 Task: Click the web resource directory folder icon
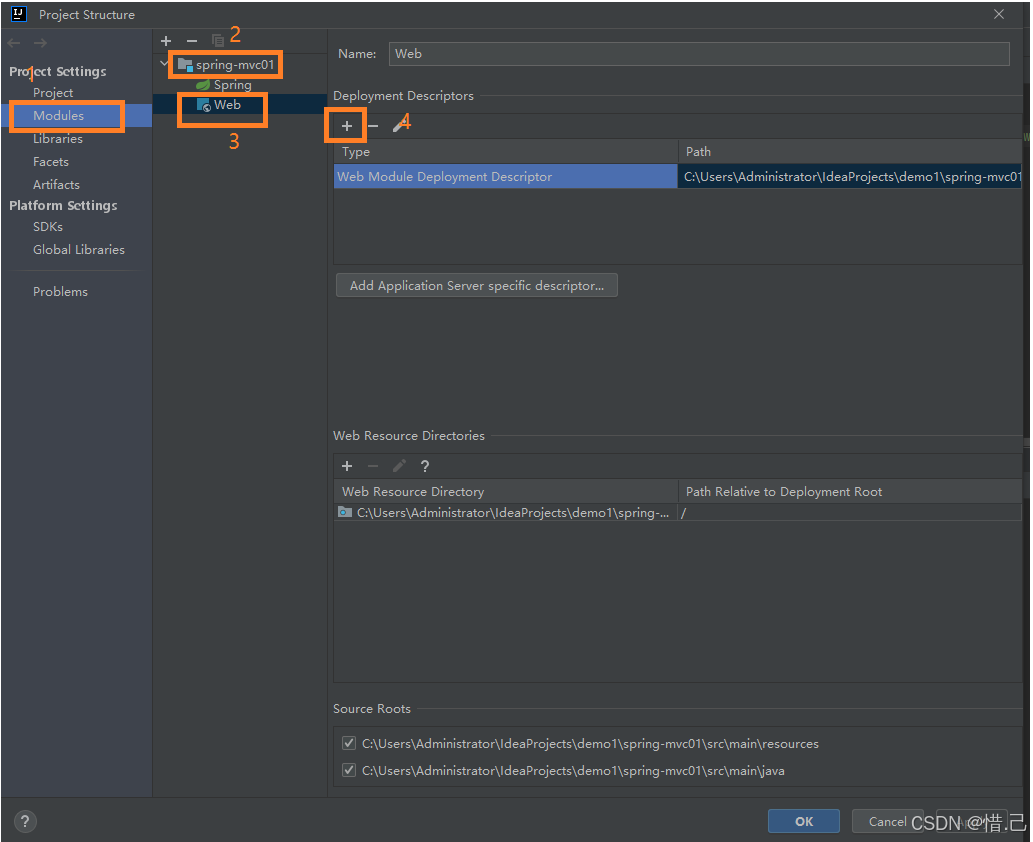pyautogui.click(x=345, y=512)
